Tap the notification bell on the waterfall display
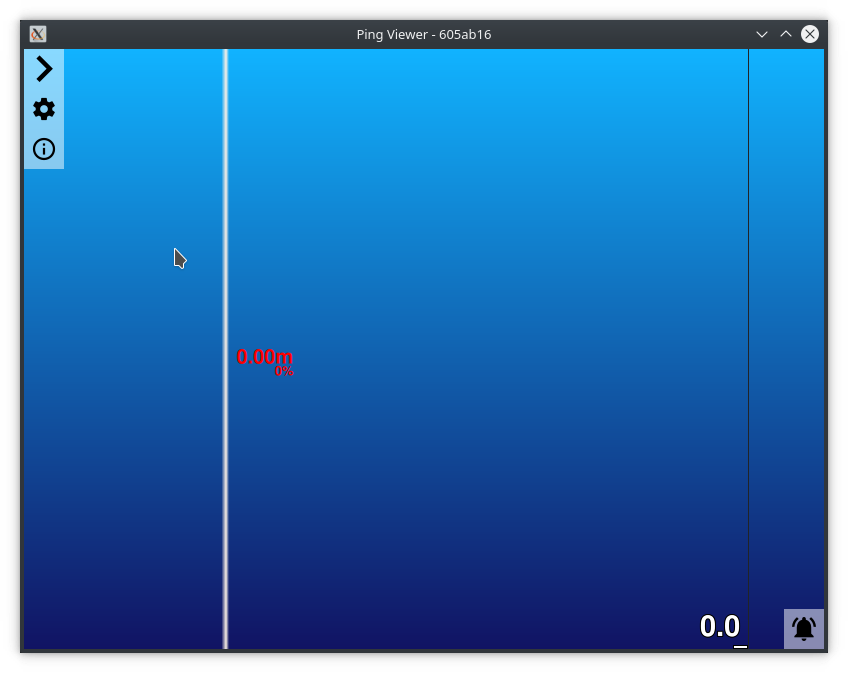 coord(803,629)
